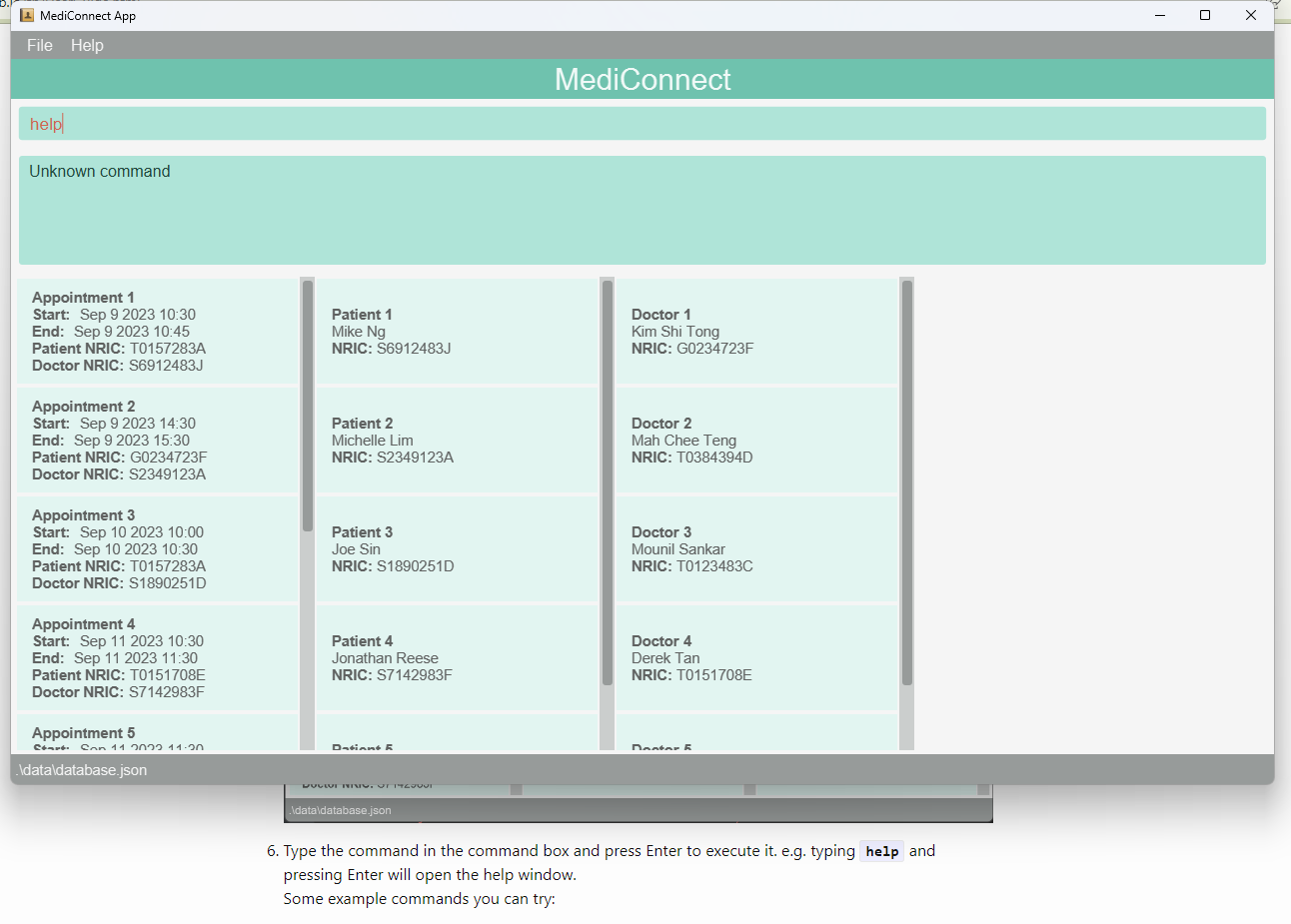The image size is (1291, 924).
Task: Click the 'Unknown command' result display
Action: point(643,210)
